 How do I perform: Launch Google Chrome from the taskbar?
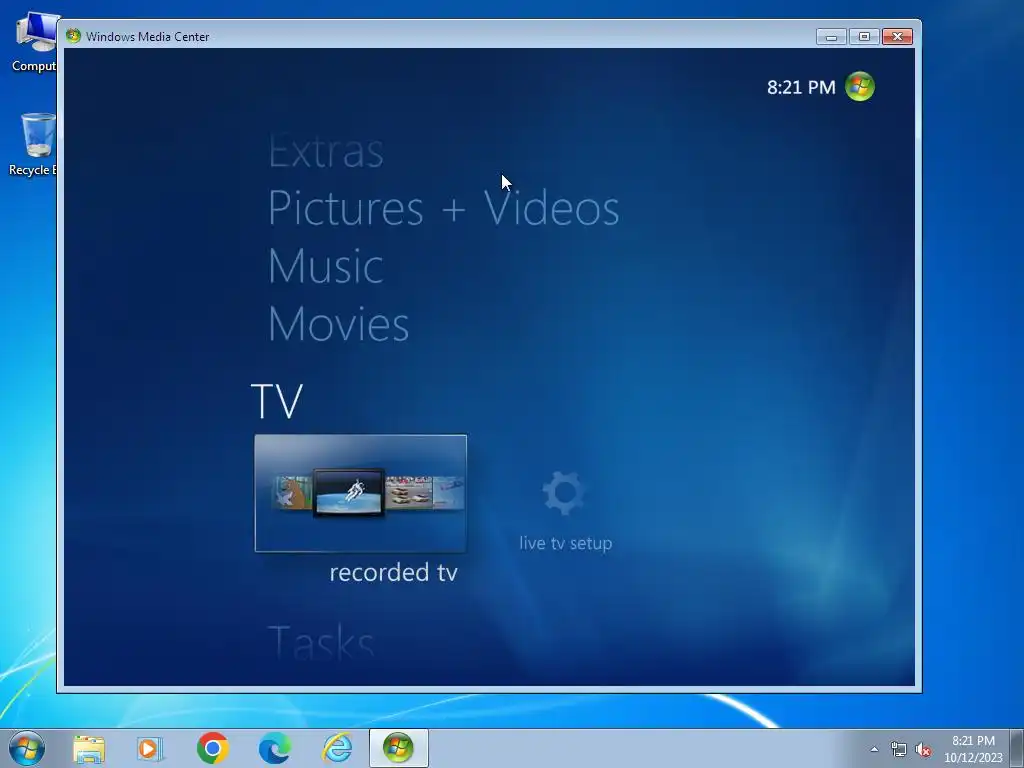coord(212,748)
